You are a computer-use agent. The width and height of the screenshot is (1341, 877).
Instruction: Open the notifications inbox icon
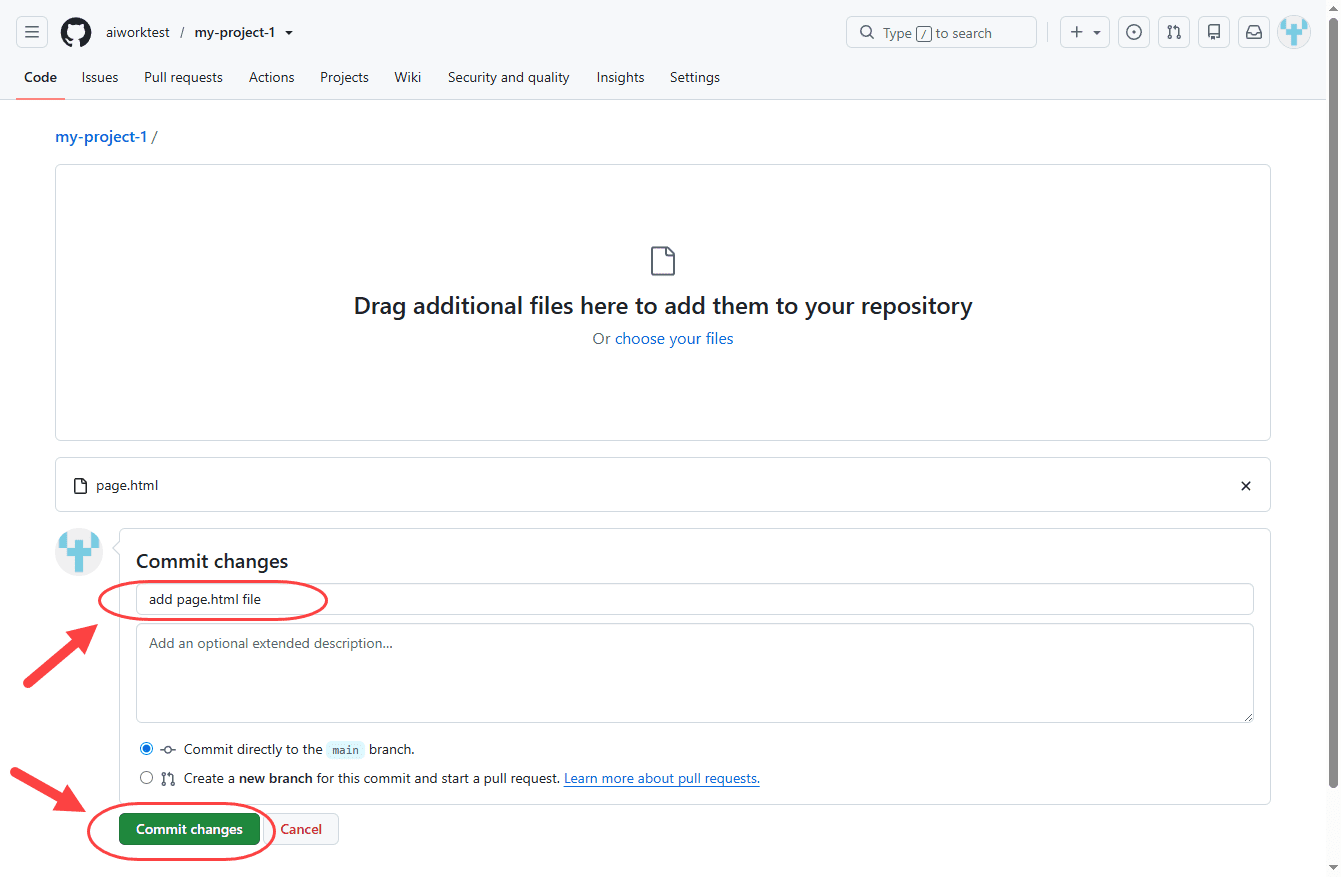pos(1254,32)
